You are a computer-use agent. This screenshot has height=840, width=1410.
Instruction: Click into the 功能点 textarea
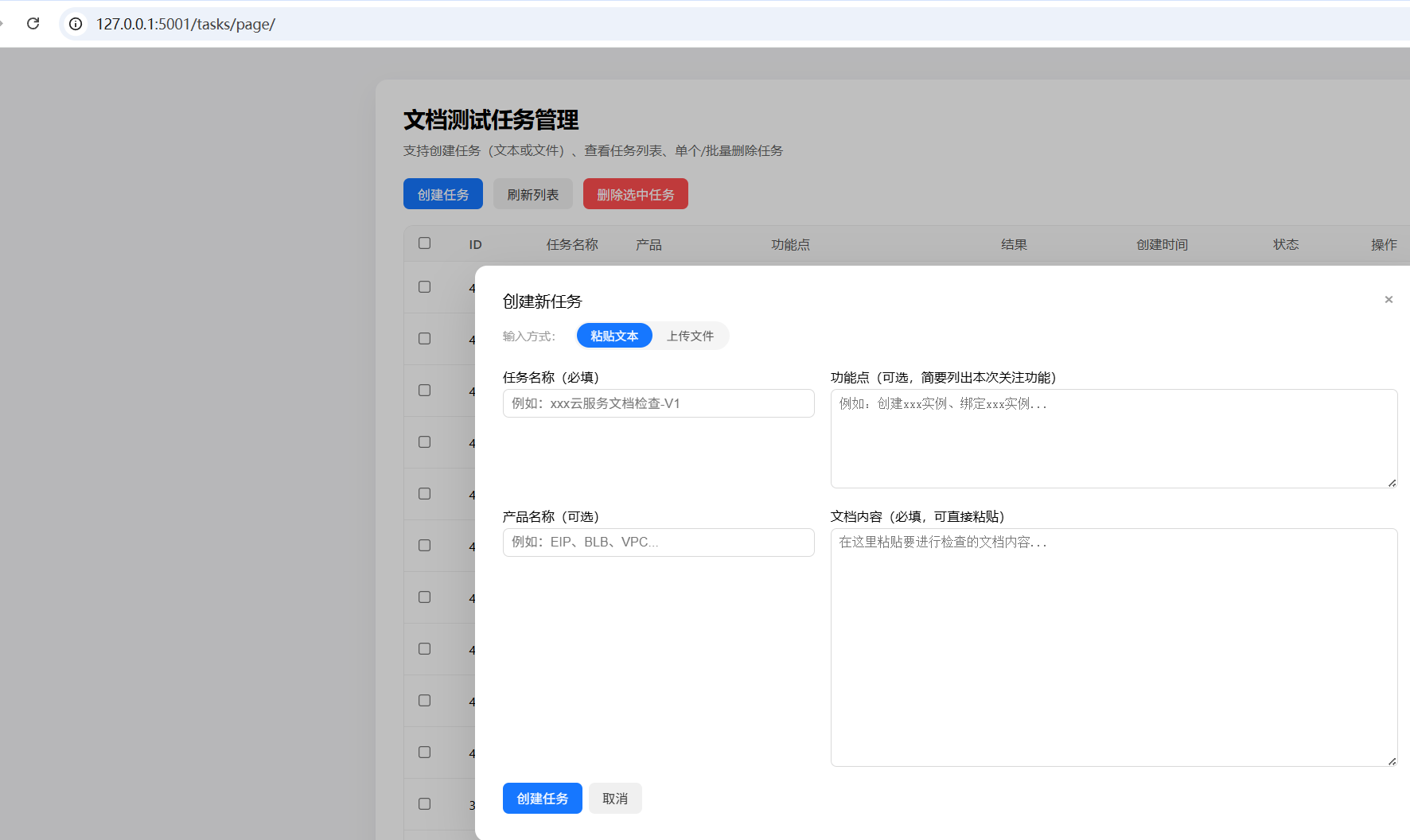point(1114,438)
